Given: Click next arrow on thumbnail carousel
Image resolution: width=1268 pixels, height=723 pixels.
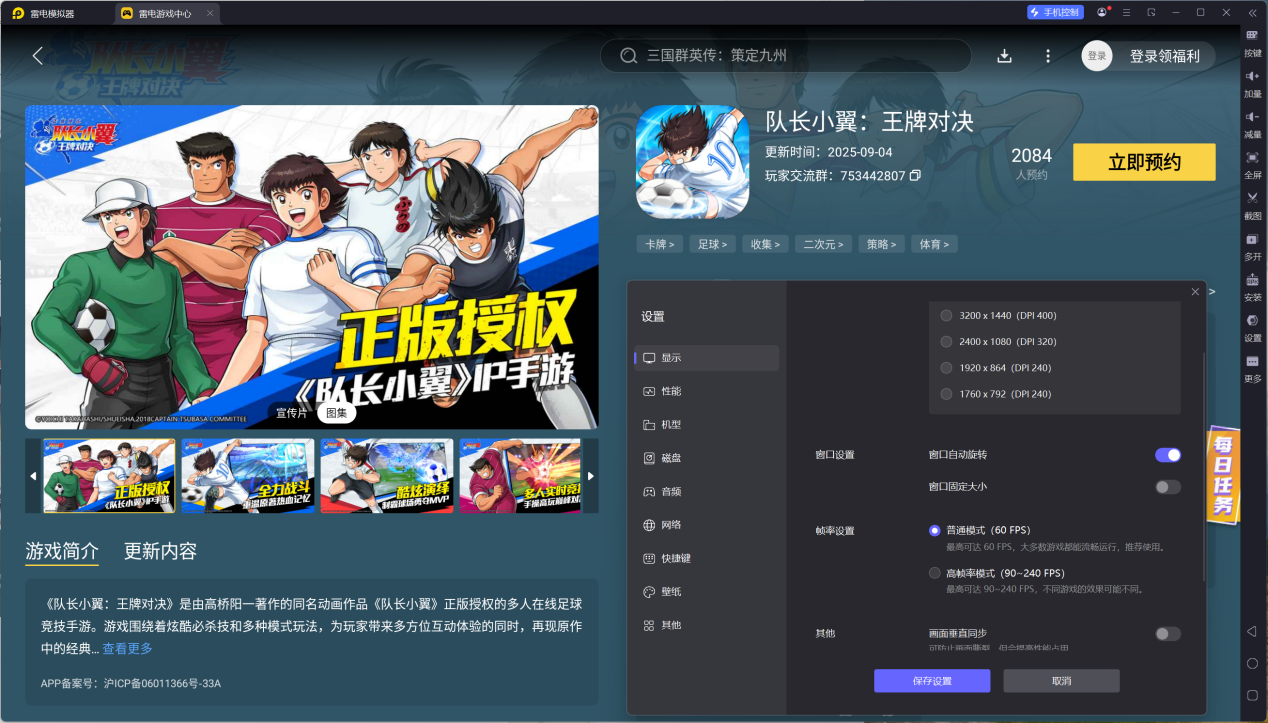Looking at the screenshot, I should (x=590, y=476).
